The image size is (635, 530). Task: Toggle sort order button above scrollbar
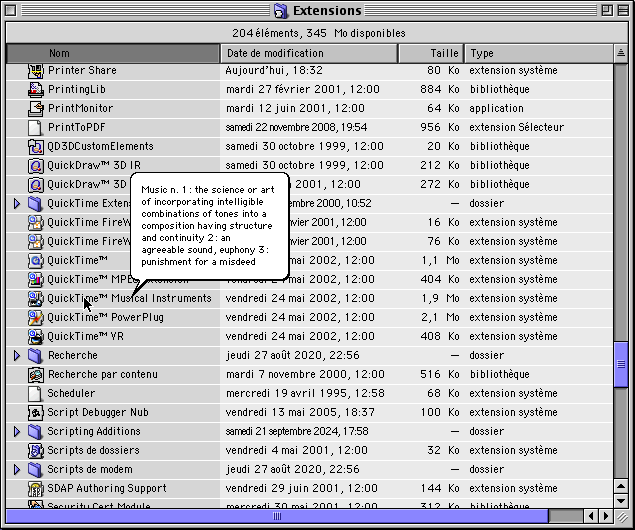[621, 53]
